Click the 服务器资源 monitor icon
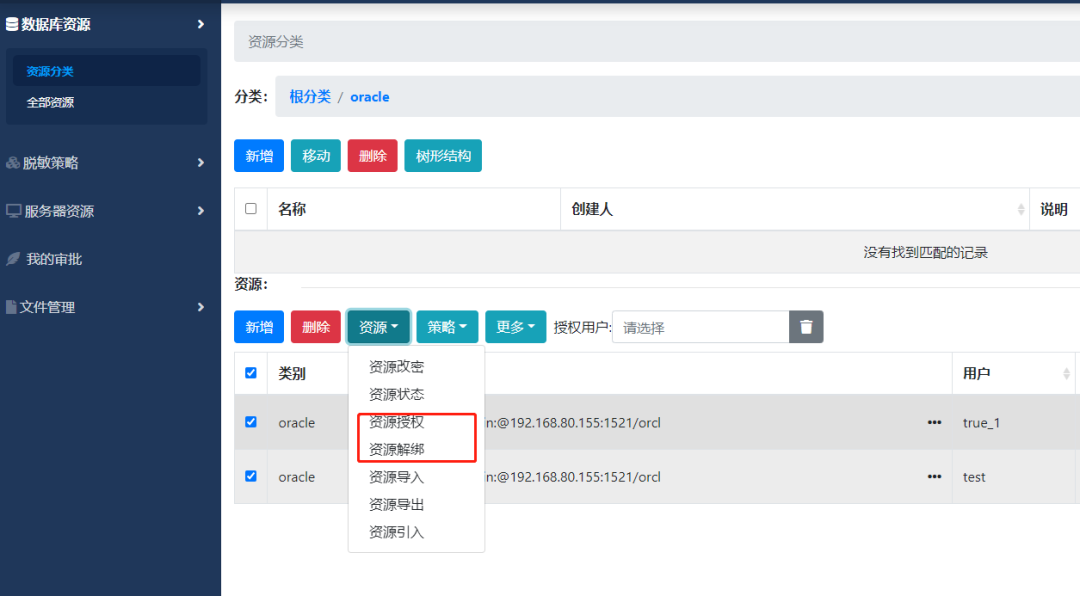The width and height of the screenshot is (1080, 596). 13,211
